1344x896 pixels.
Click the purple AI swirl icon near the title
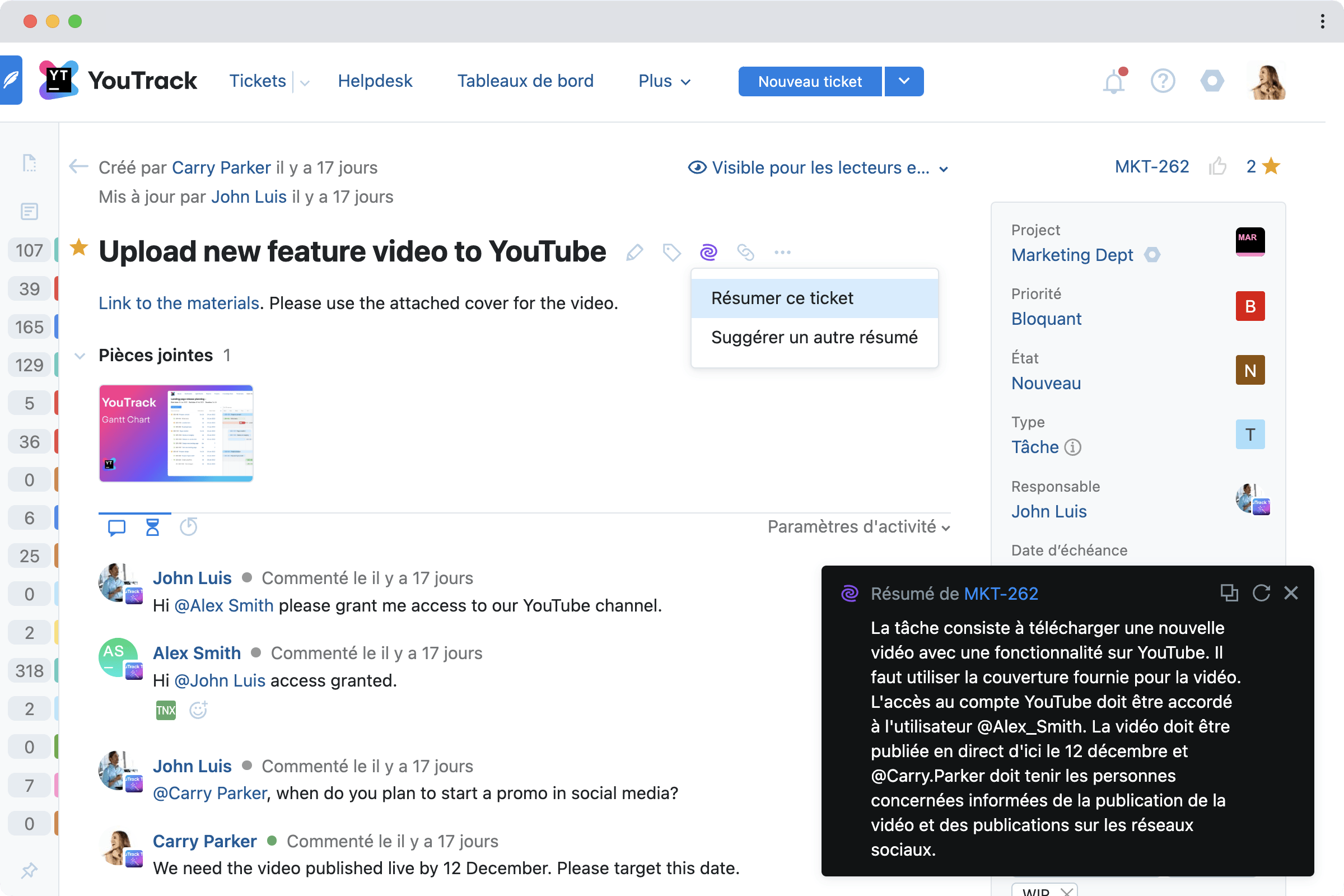point(708,252)
